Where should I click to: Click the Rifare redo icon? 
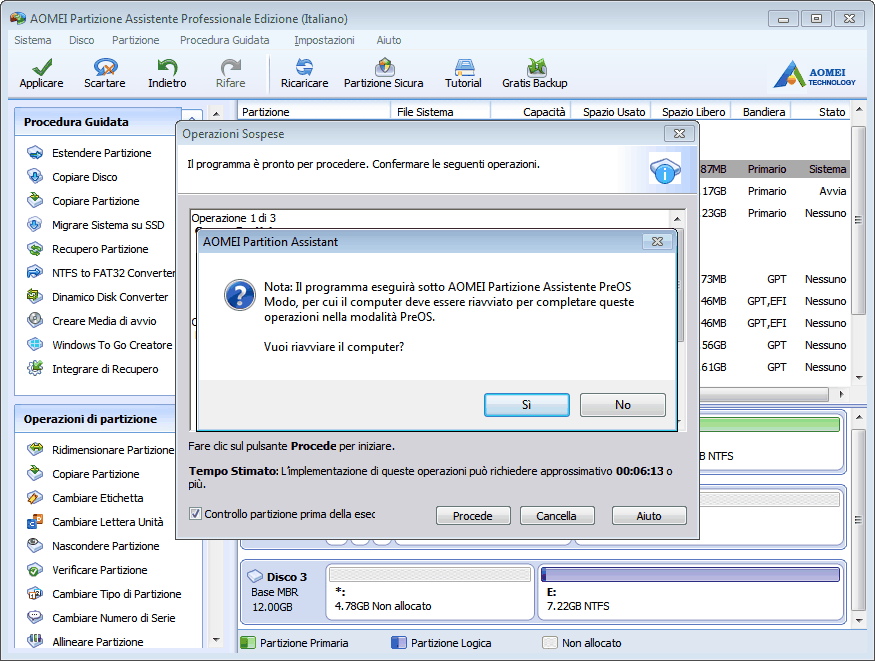(x=230, y=67)
